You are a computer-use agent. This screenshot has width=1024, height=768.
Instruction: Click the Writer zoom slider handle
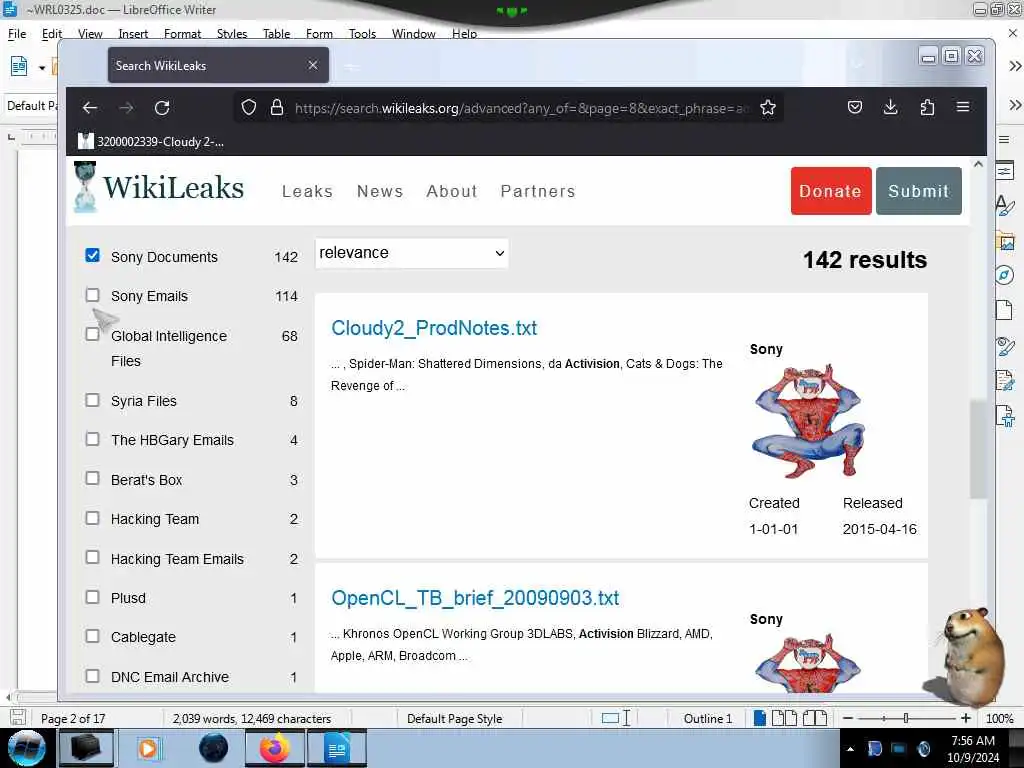(906, 718)
